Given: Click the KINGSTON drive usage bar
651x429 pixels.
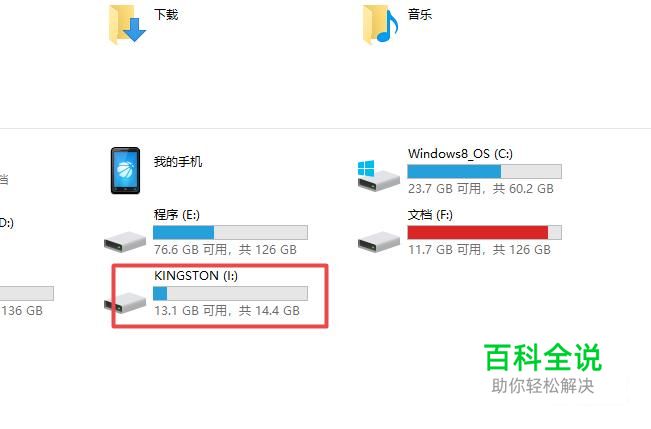Looking at the screenshot, I should 230,293.
